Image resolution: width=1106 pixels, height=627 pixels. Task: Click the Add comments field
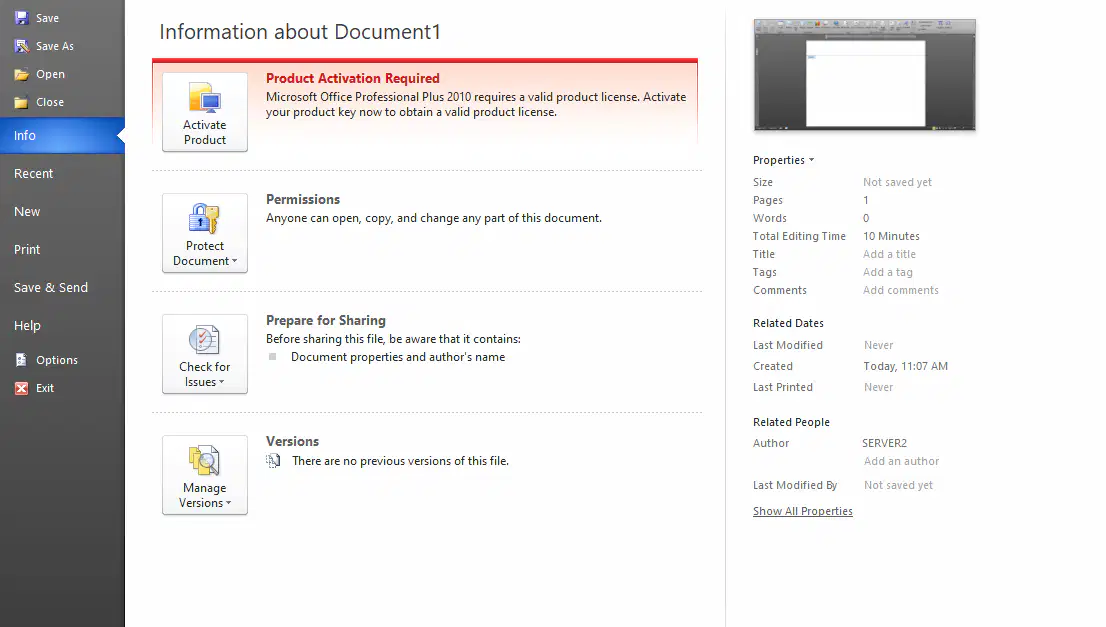click(901, 290)
